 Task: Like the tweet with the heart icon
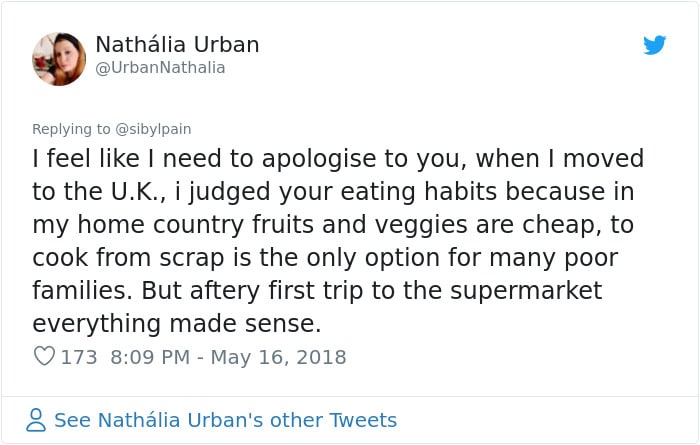[x=44, y=356]
